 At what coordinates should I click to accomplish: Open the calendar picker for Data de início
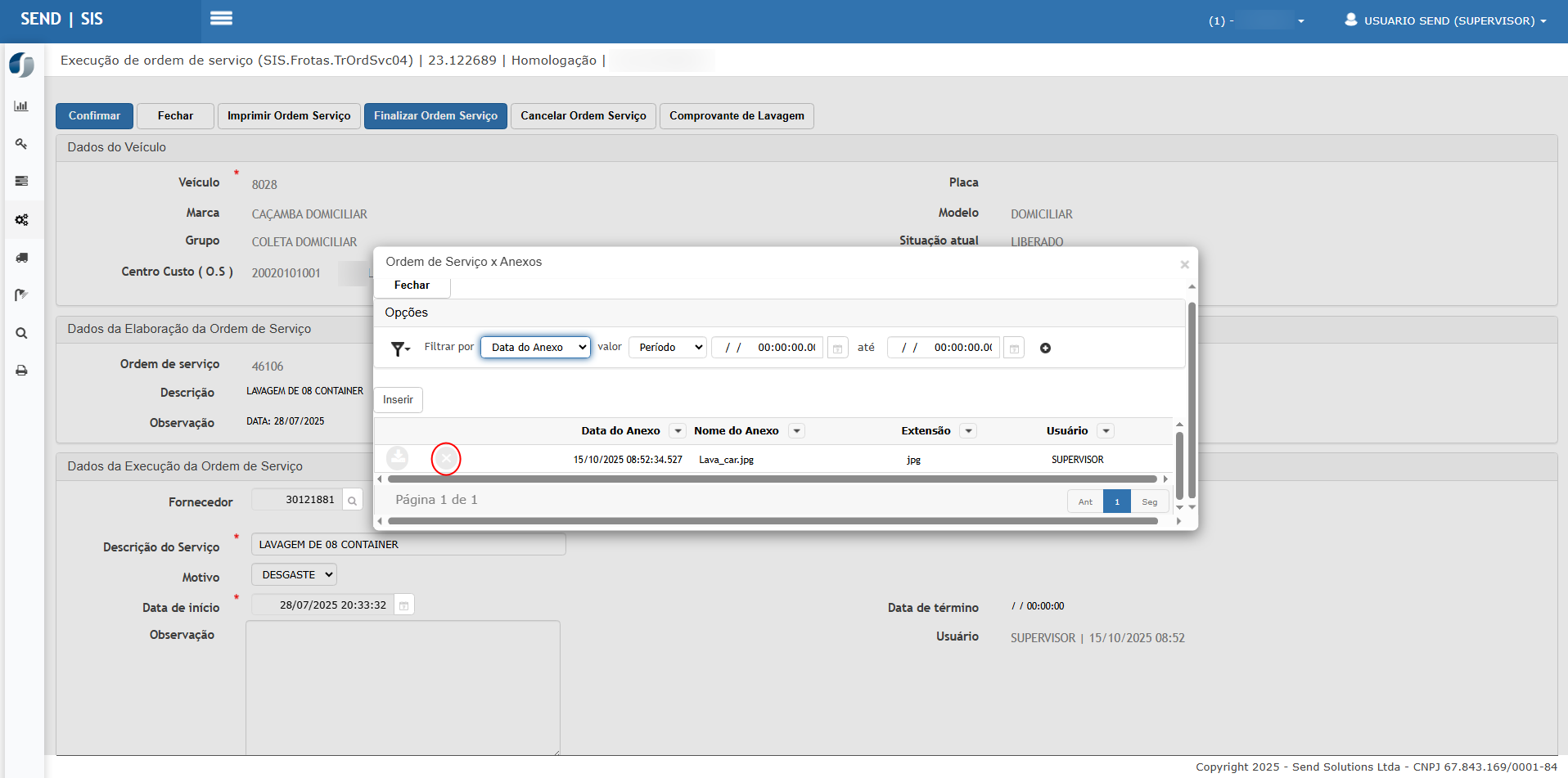404,605
